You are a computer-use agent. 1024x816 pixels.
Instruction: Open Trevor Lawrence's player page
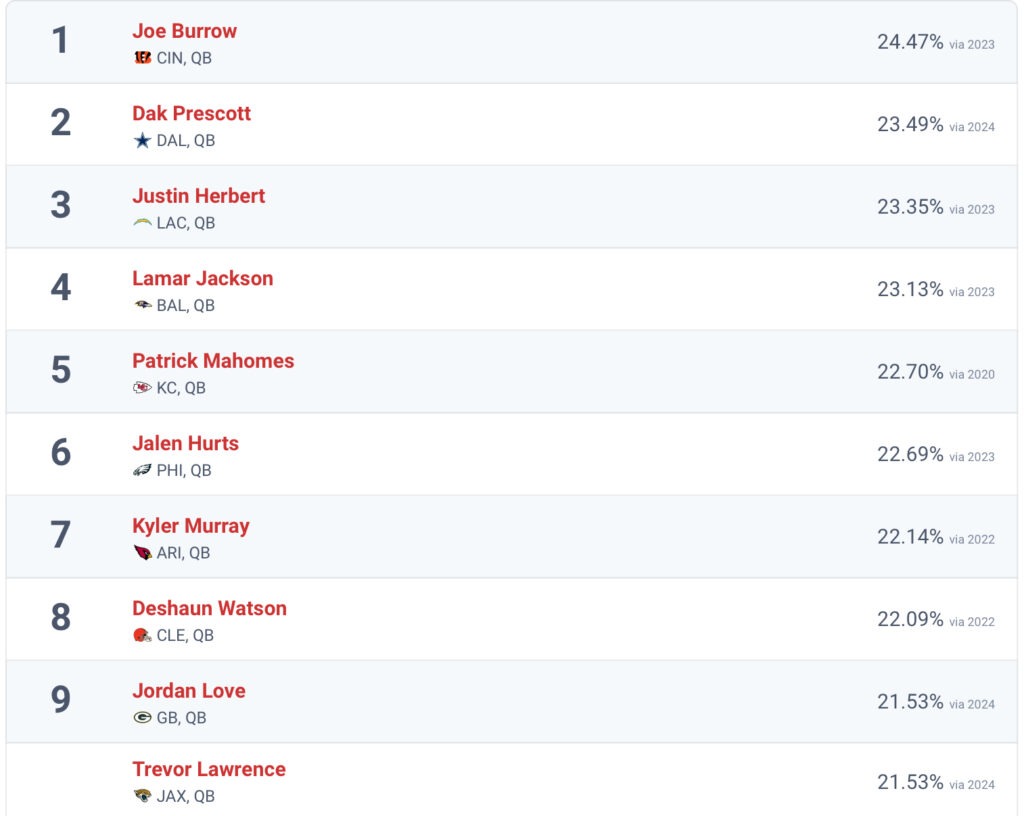208,769
